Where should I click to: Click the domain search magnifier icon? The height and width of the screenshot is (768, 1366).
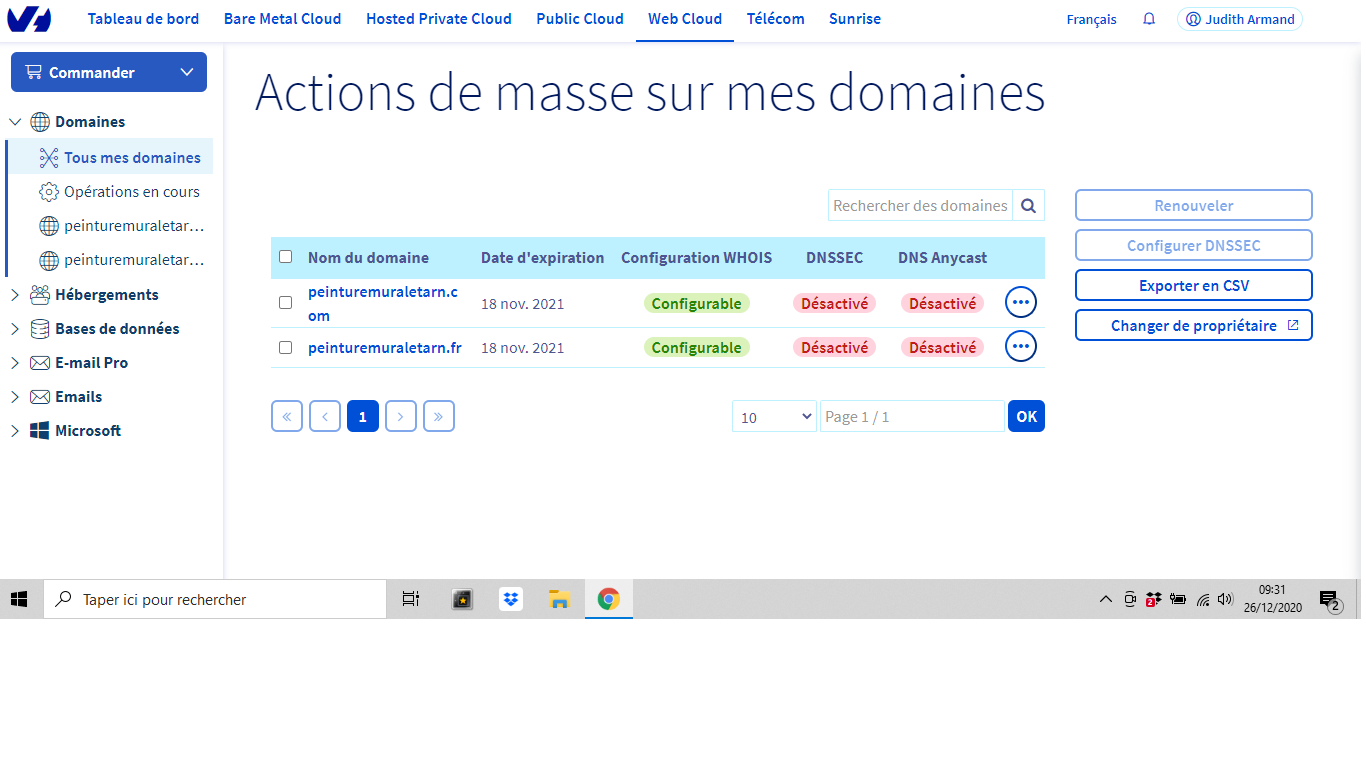click(x=1028, y=206)
